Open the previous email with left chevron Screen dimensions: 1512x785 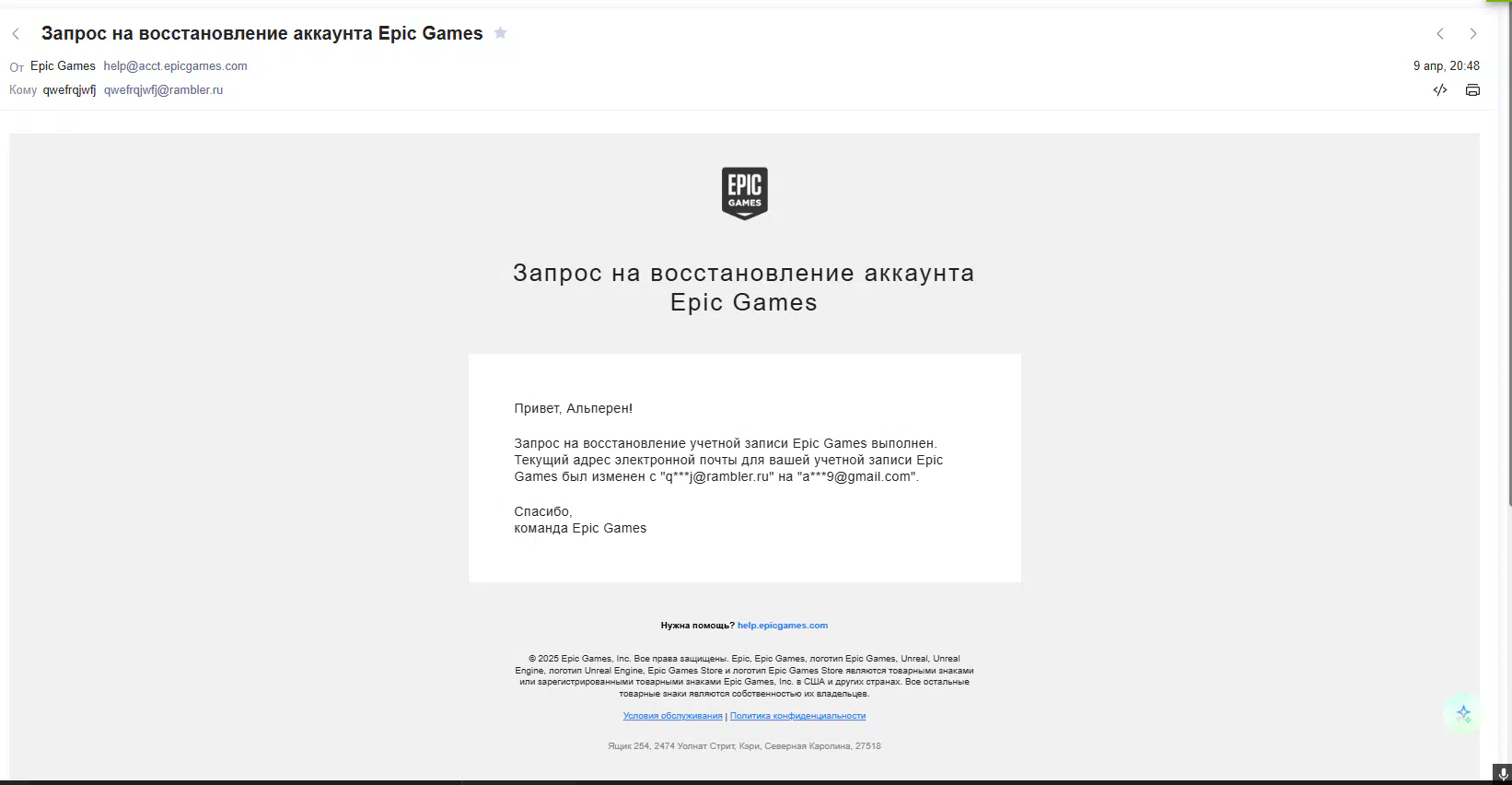(1440, 34)
